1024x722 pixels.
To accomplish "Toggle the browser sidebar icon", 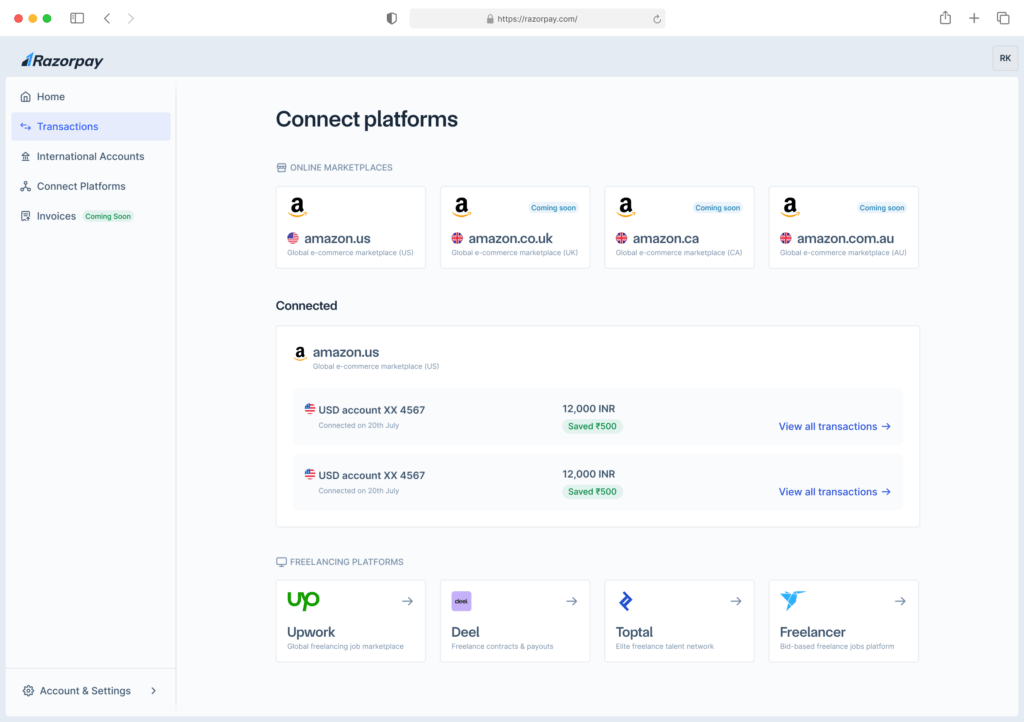I will 77,18.
